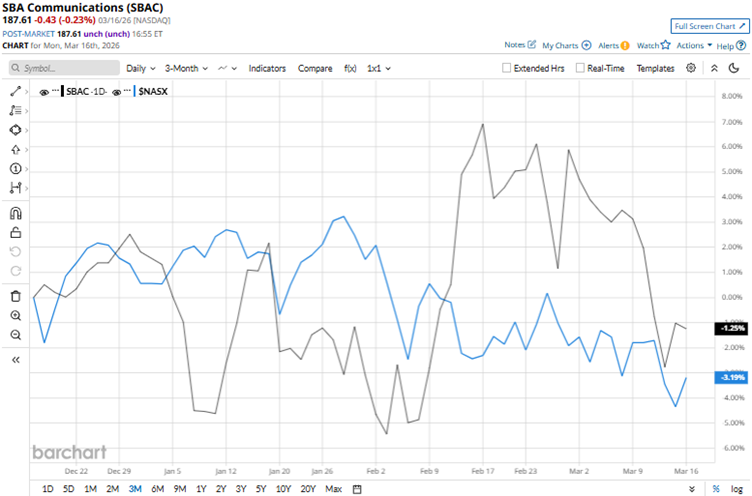Zoom out on the chart
The image size is (752, 496).
pyautogui.click(x=15, y=334)
